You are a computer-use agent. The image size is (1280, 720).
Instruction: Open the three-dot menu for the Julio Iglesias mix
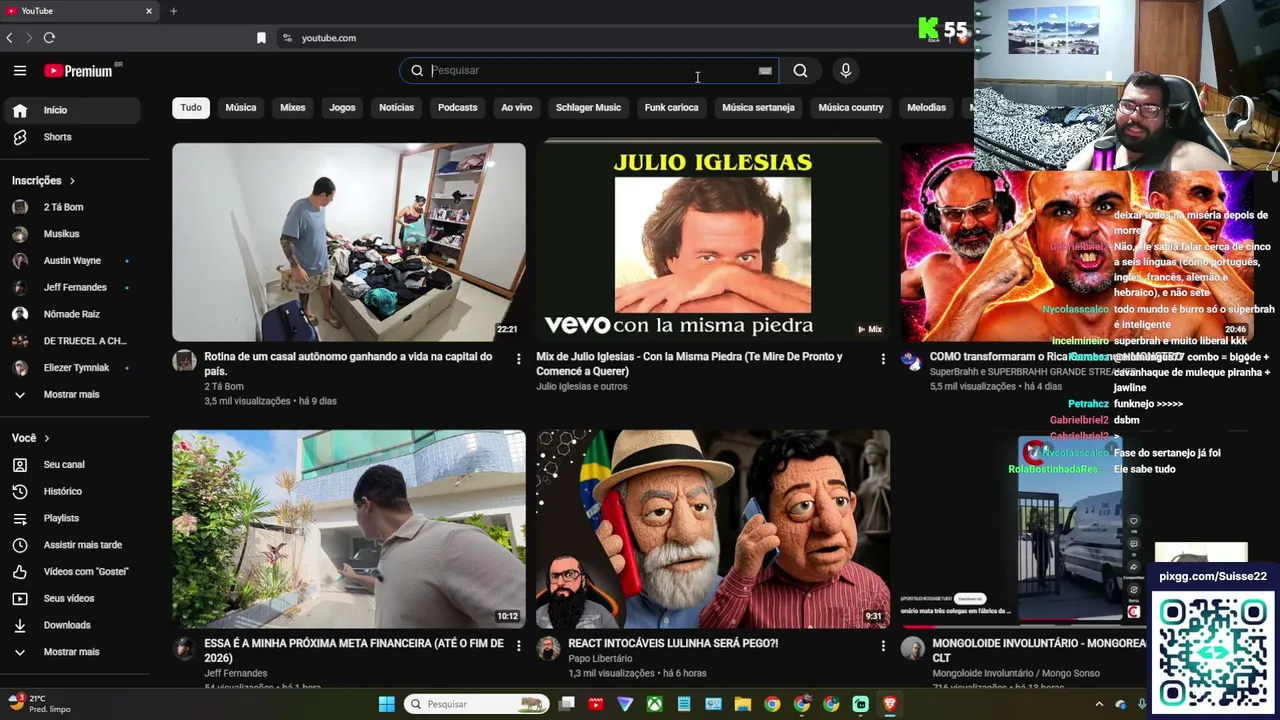click(882, 358)
